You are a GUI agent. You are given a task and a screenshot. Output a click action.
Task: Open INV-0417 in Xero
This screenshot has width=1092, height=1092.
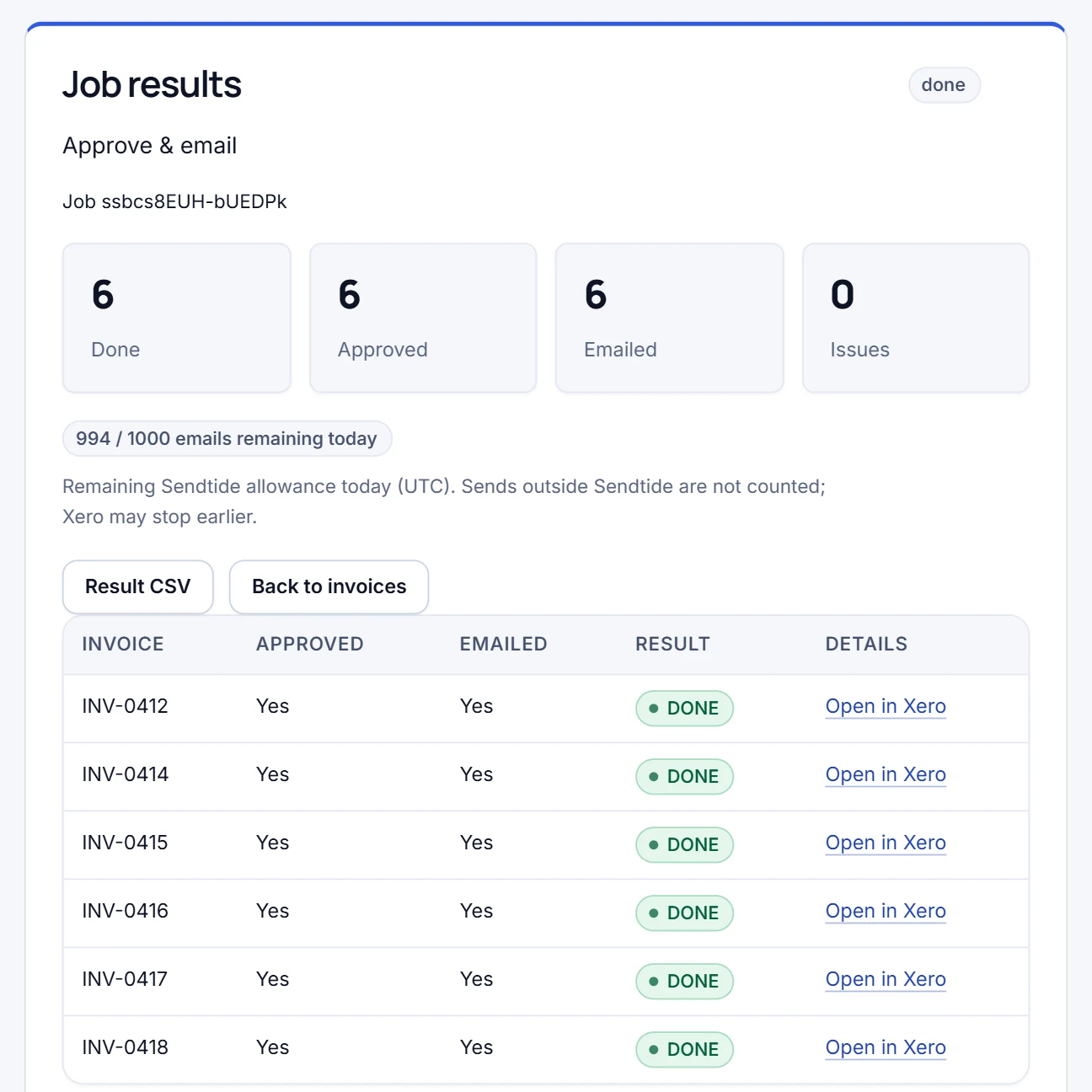[x=886, y=979]
